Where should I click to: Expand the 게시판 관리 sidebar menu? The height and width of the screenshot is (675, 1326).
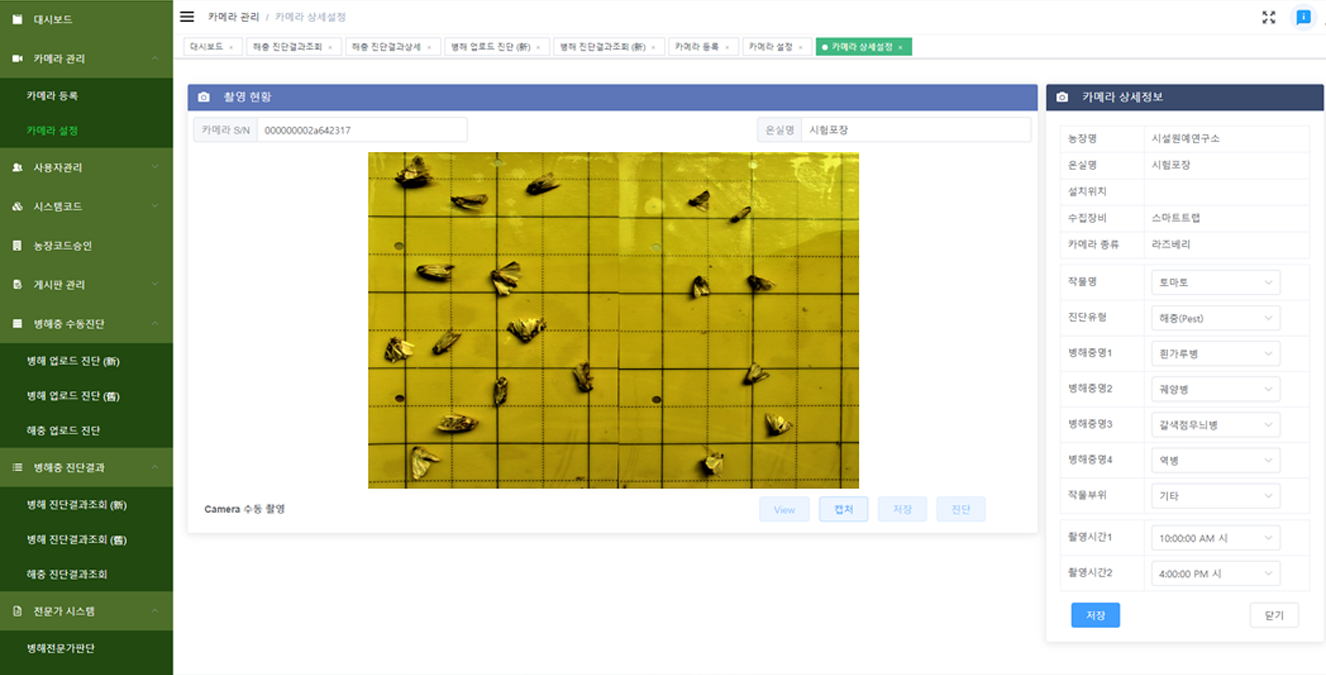[155, 285]
